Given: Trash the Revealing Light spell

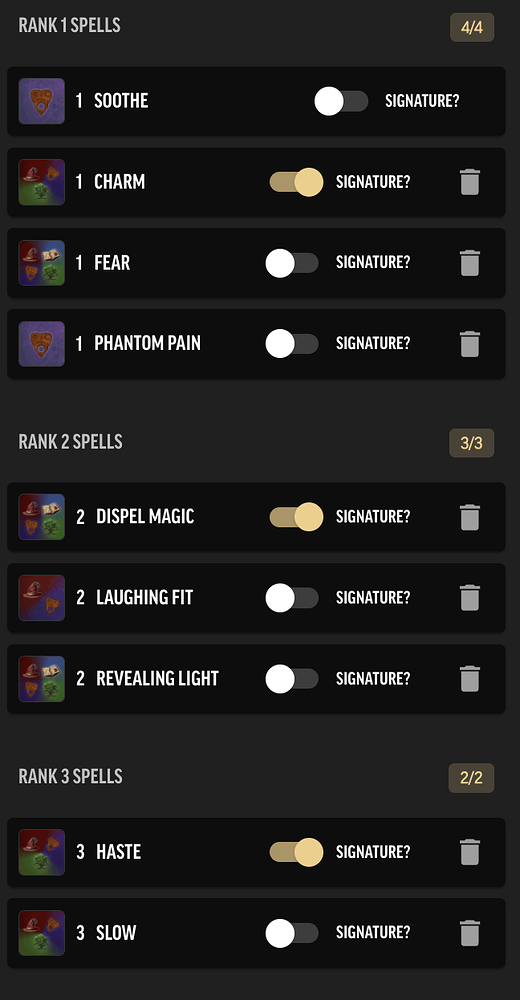Looking at the screenshot, I should 470,679.
